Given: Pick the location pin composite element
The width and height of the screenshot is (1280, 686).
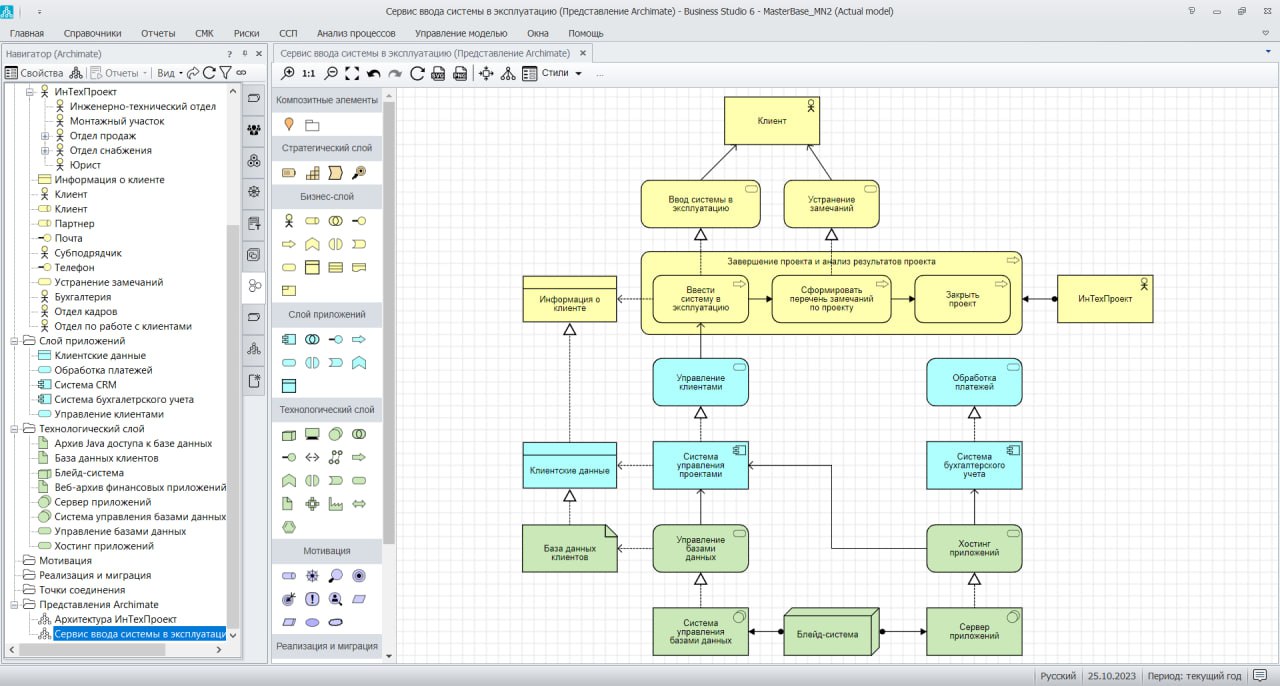Looking at the screenshot, I should click(288, 124).
